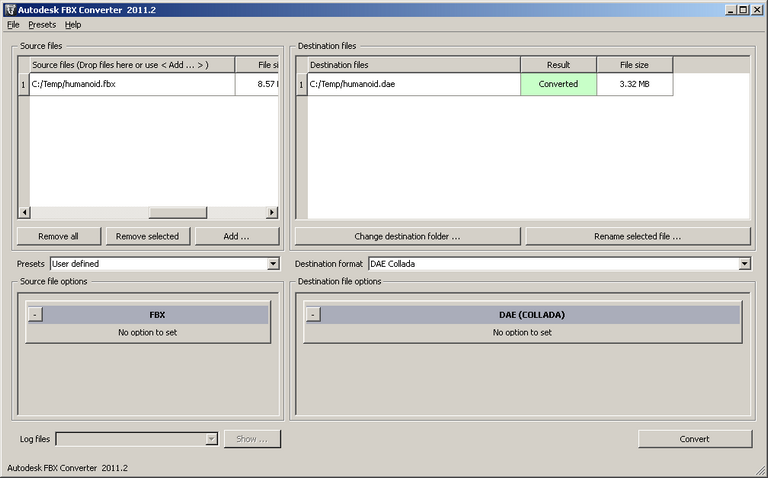
Task: Click the Destination files column header
Action: pos(414,65)
